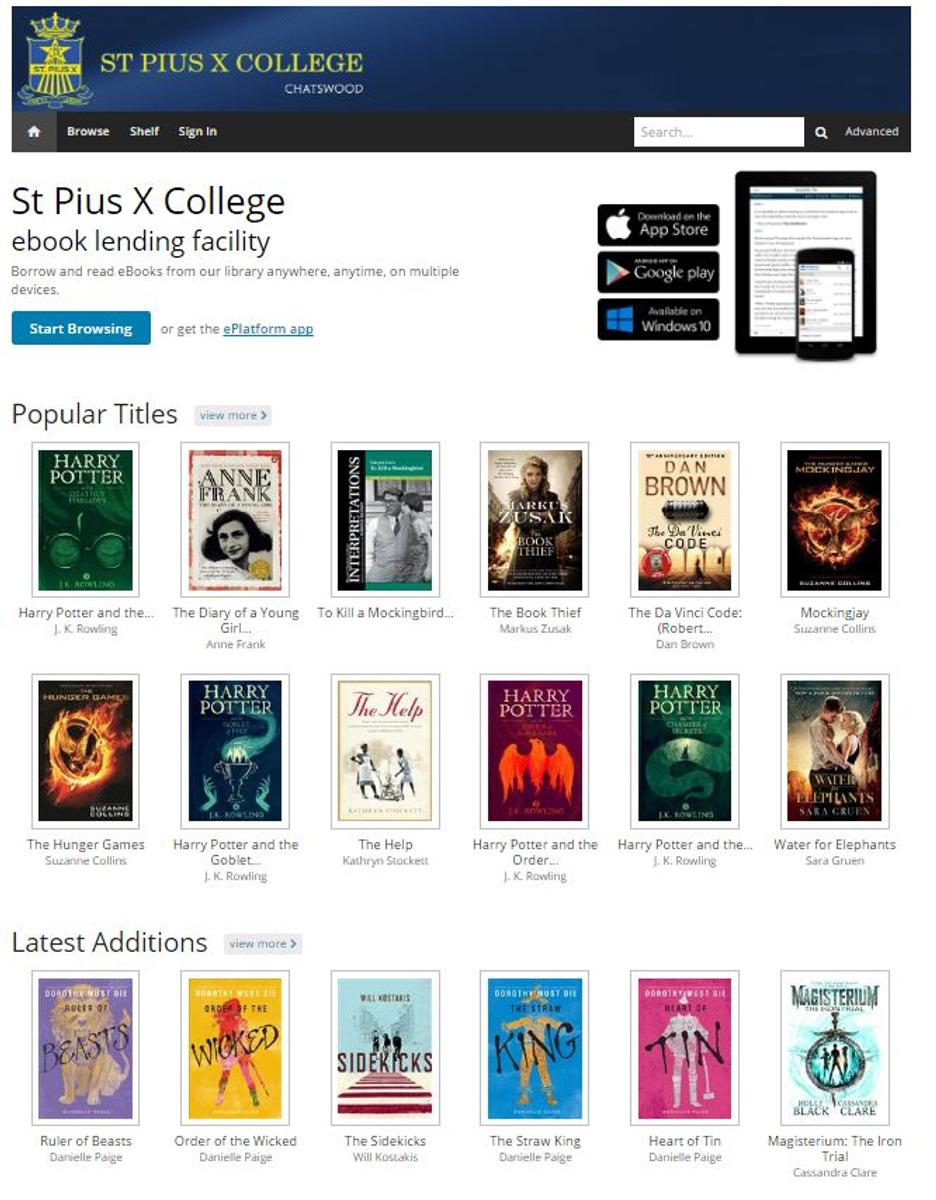Expand Latest Additions with view more
The image size is (936, 1200).
262,943
